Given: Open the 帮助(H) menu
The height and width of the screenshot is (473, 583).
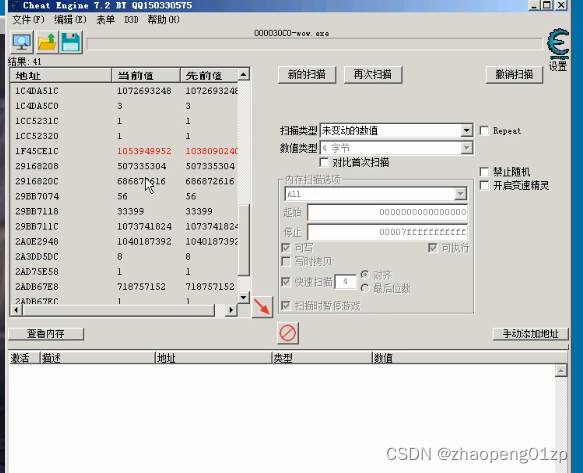Looking at the screenshot, I should tap(163, 19).
